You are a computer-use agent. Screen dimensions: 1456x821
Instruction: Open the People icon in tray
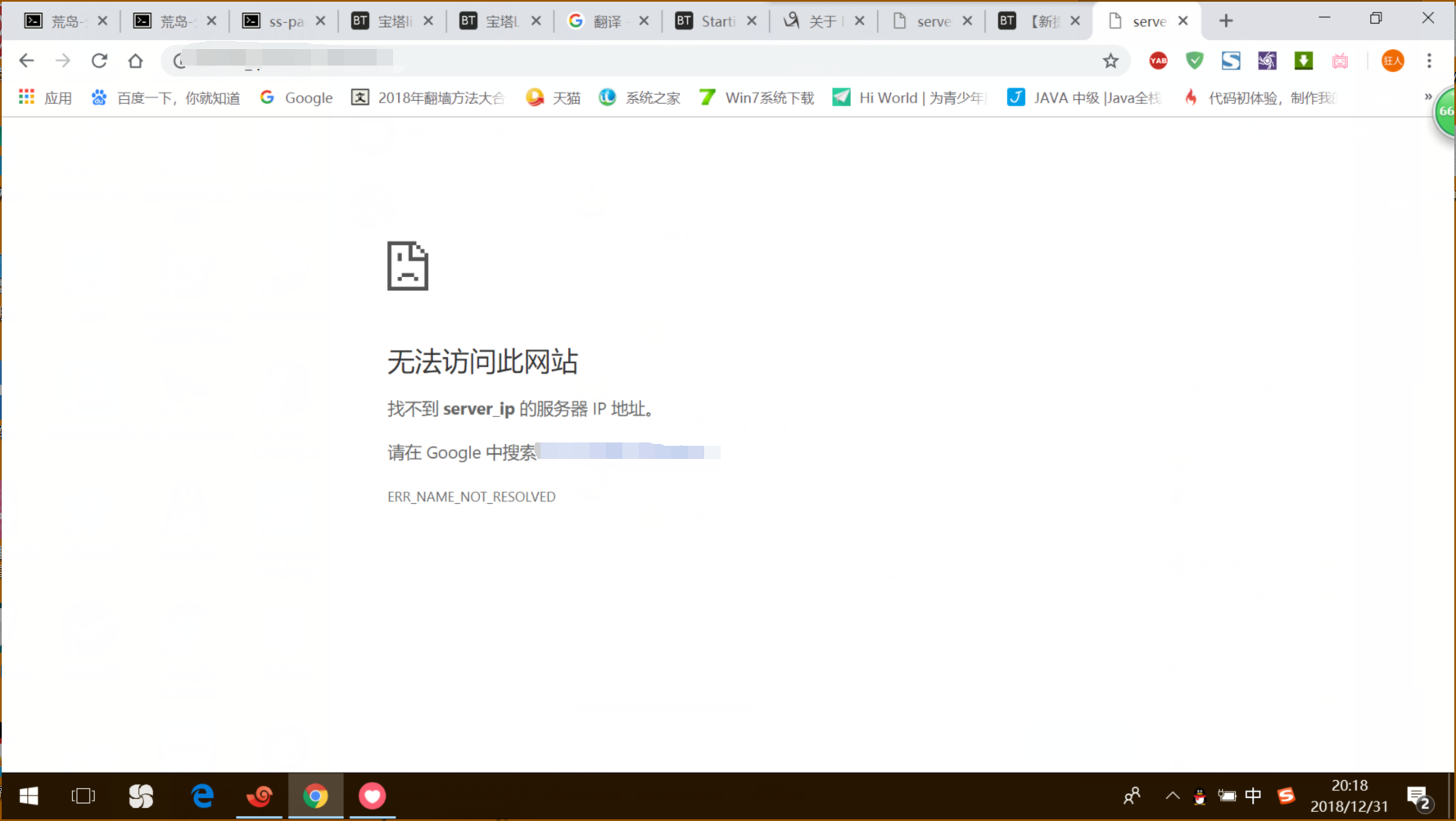point(1132,796)
